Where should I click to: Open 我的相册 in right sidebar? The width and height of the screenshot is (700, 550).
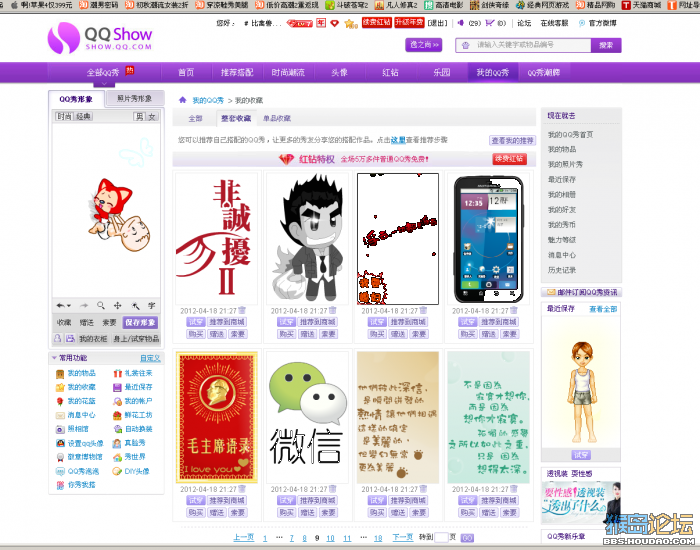coord(562,195)
